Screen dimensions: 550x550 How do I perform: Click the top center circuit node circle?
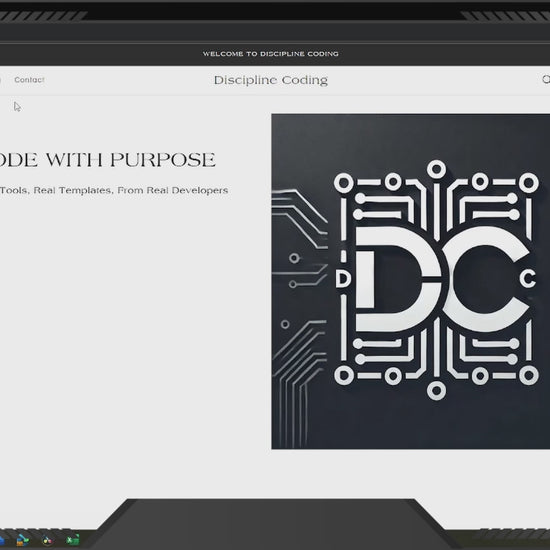436,169
